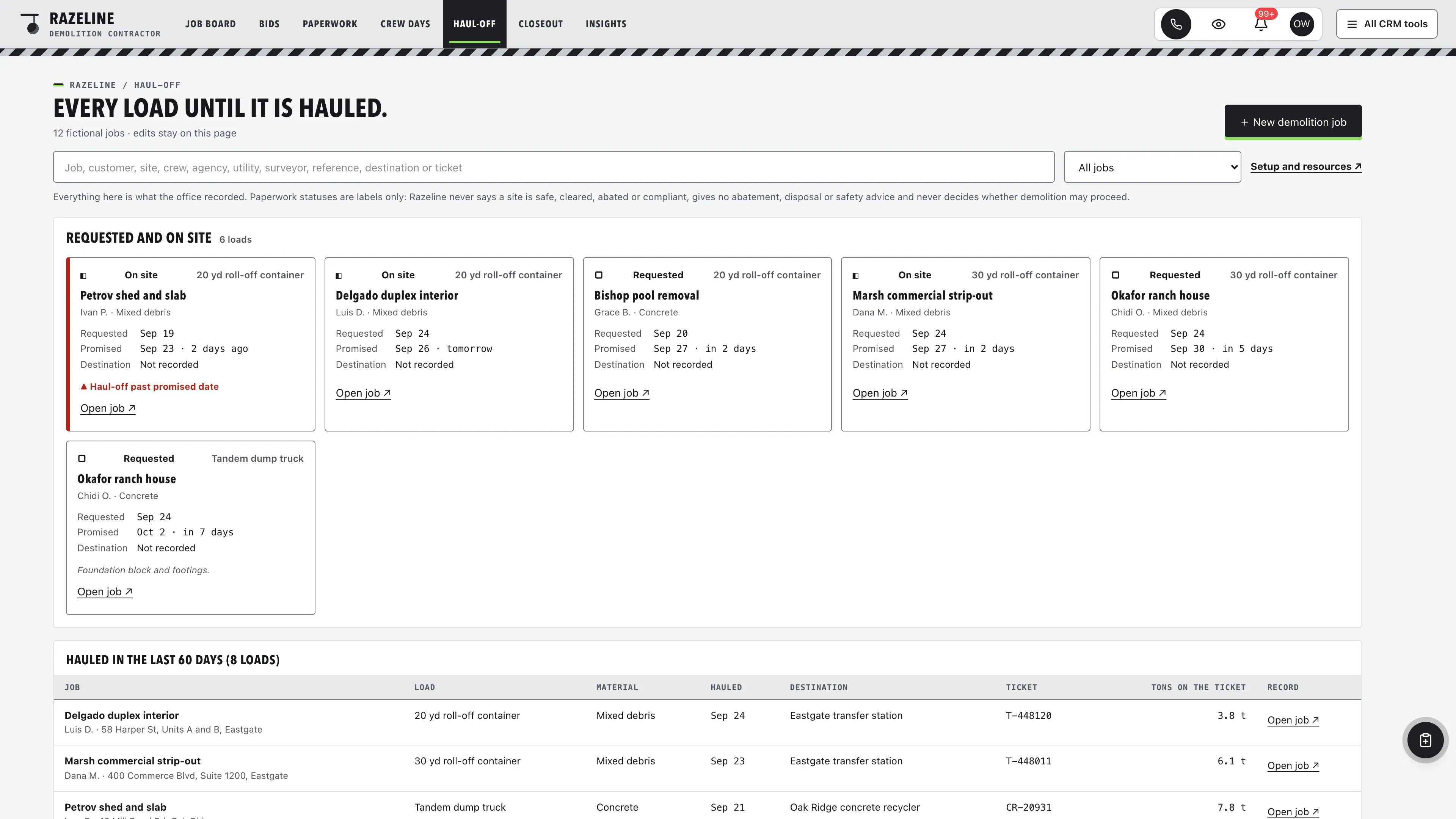Go to Job Board tab
This screenshot has width=1456, height=819.
(210, 24)
